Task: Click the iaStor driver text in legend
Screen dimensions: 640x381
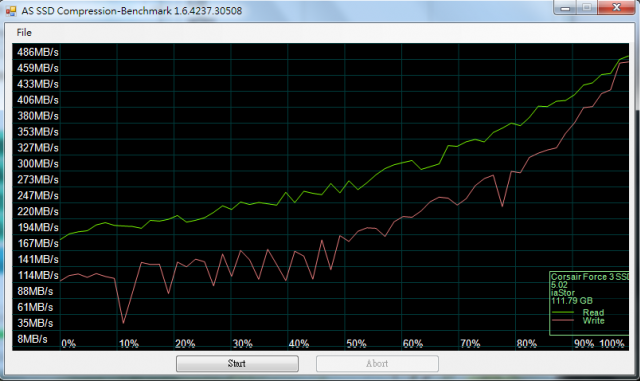Action: [563, 293]
